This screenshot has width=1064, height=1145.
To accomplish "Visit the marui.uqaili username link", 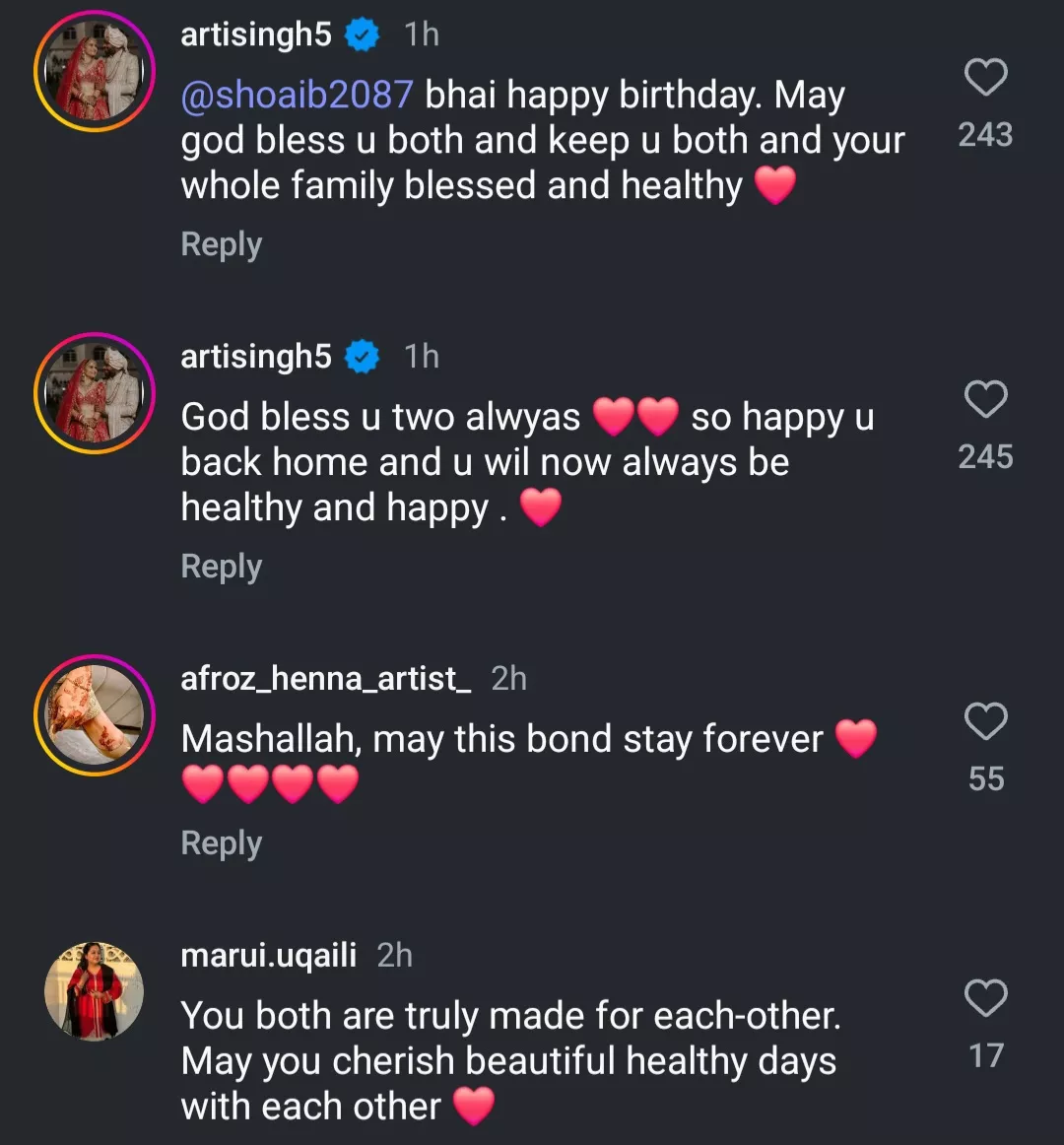I will pyautogui.click(x=268, y=955).
